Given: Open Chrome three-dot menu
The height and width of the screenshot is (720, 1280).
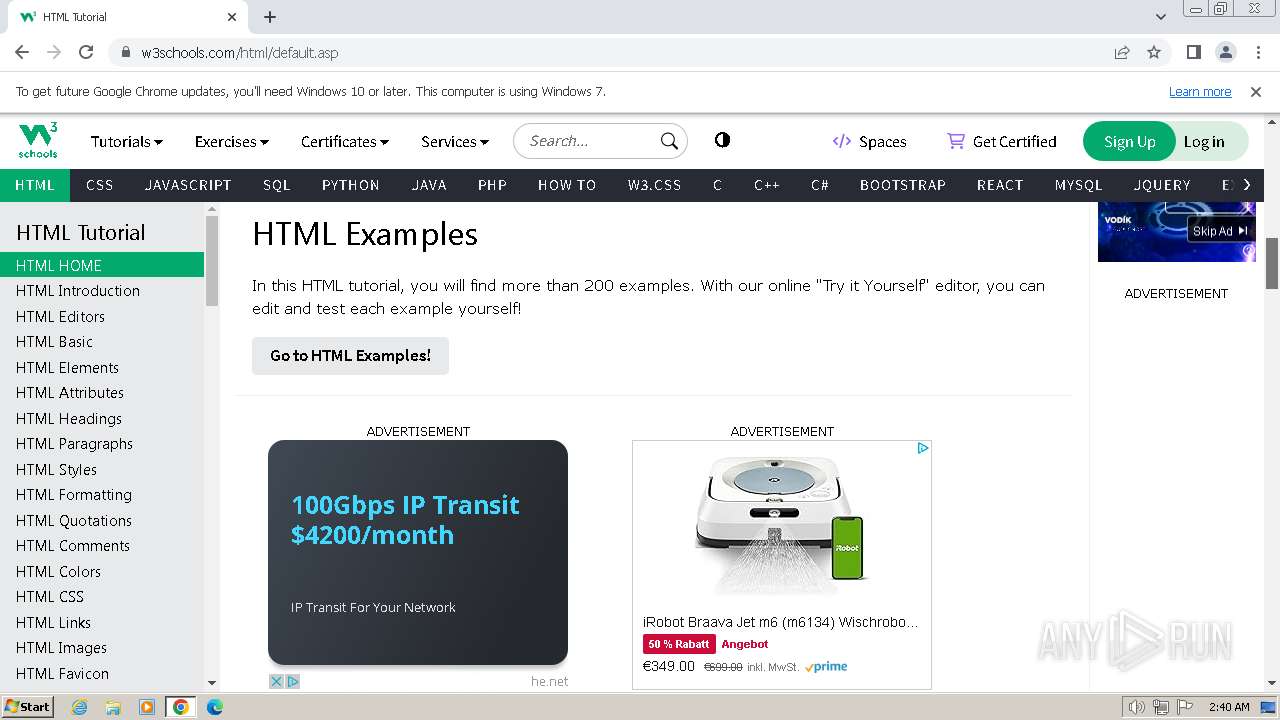Looking at the screenshot, I should coord(1257,52).
